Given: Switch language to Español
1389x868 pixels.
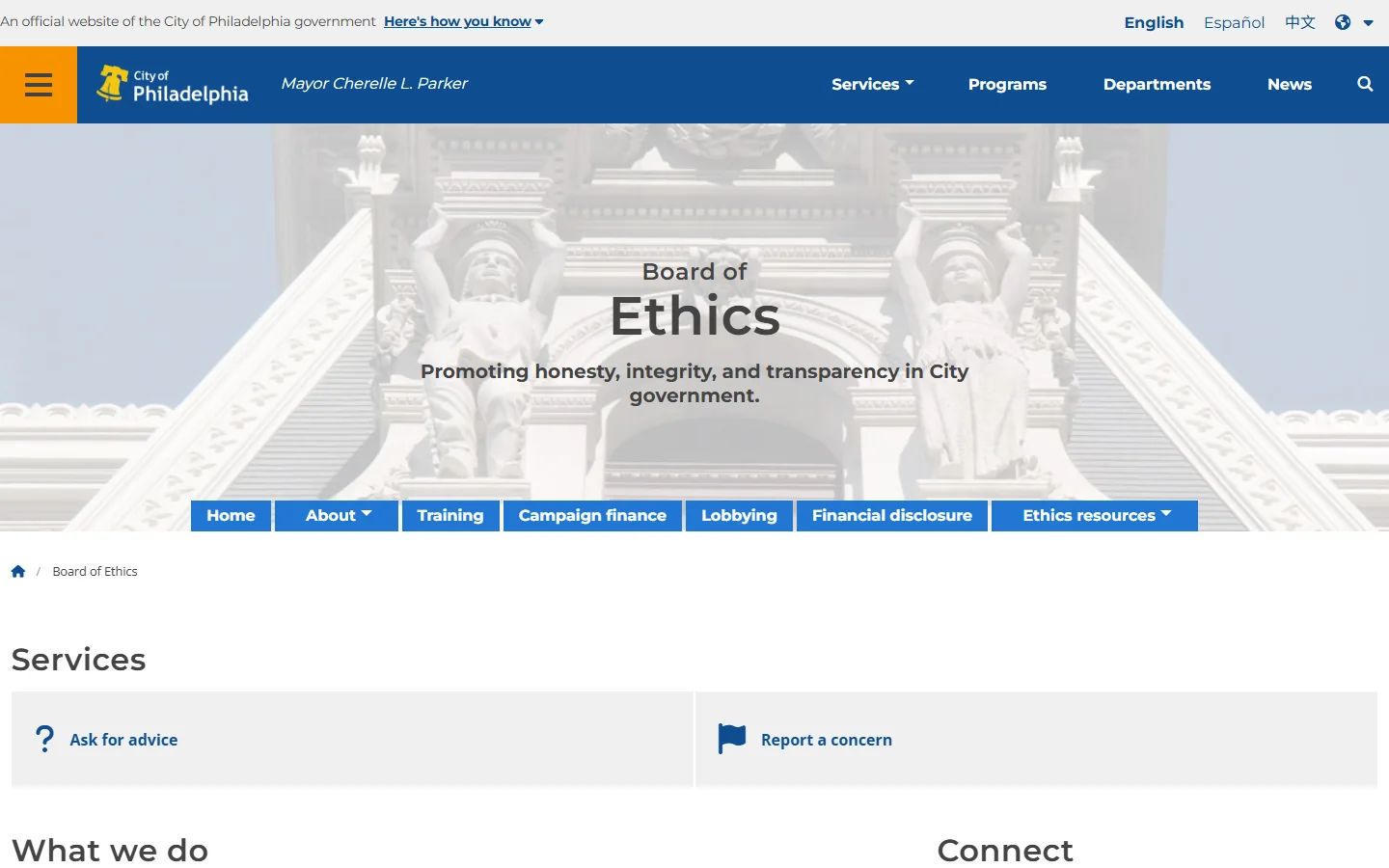Looking at the screenshot, I should pos(1234,22).
